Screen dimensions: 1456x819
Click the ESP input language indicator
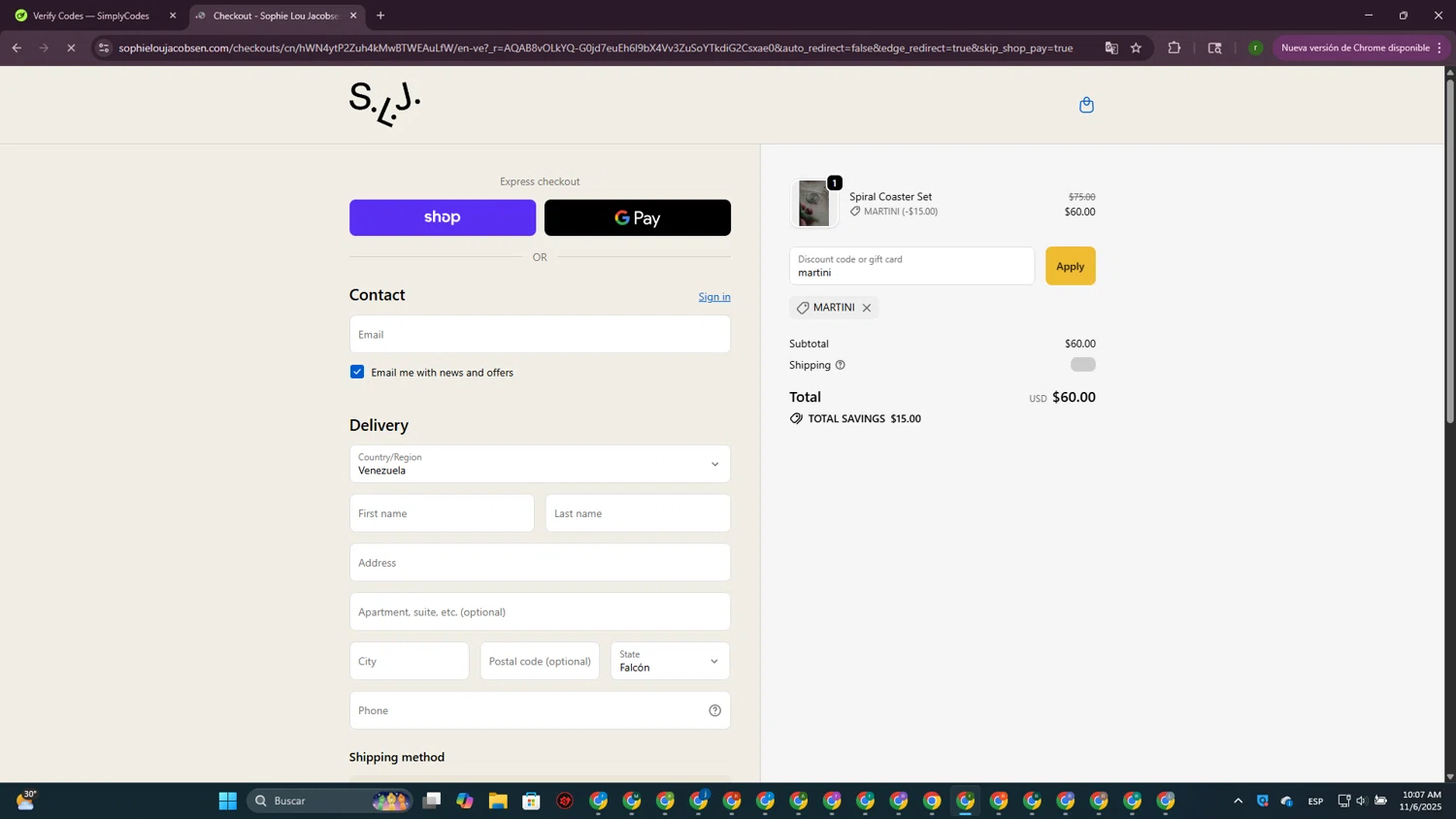1315,801
